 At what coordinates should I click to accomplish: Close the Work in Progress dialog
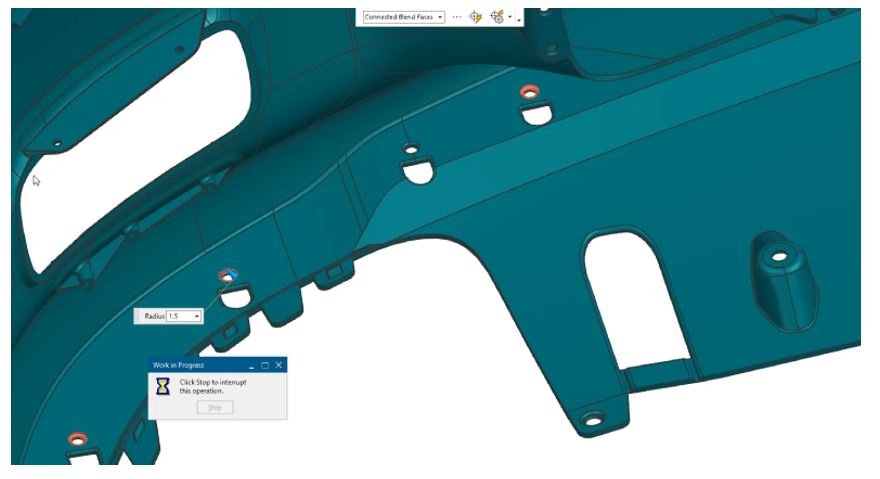click(279, 365)
